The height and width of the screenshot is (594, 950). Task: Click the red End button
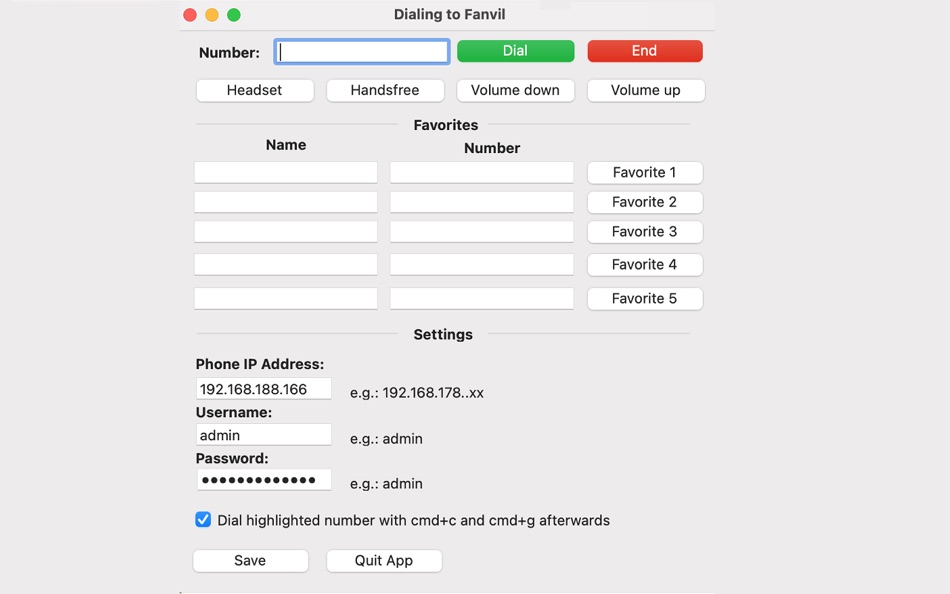click(645, 51)
